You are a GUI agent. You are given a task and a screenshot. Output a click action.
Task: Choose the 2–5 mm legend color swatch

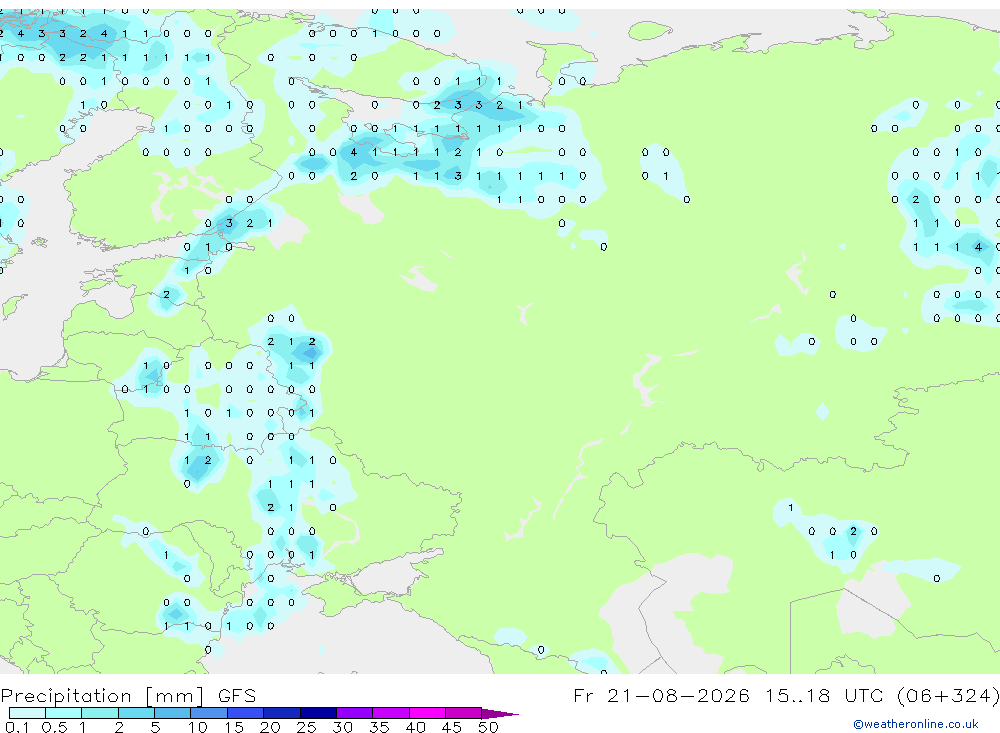(136, 713)
